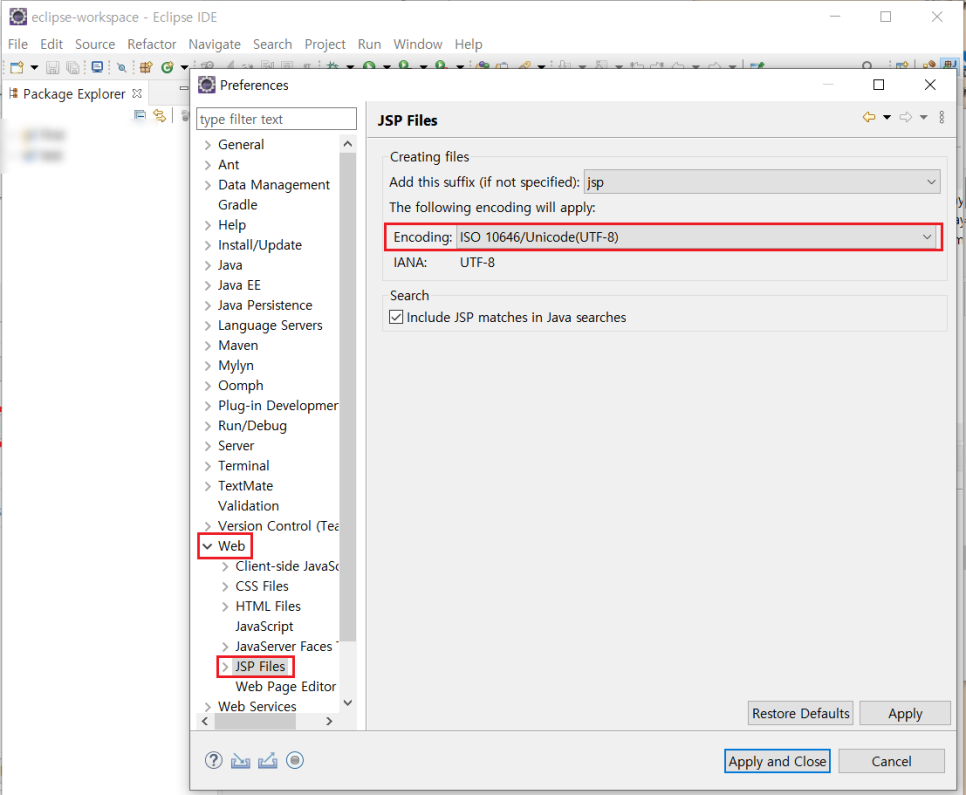Viewport: 966px width, 795px height.
Task: Click the Restore Defaults button
Action: pyautogui.click(x=800, y=714)
